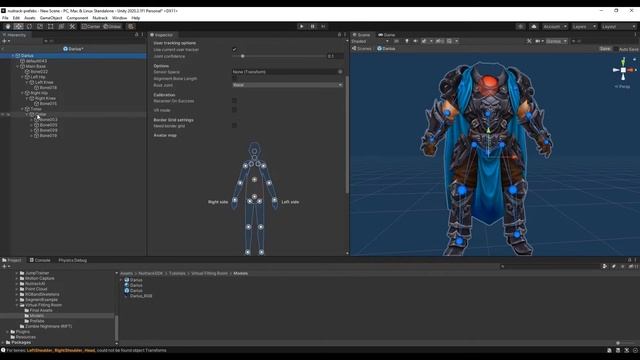Screen dimensions: 640x360
Task: Select the Rect Transform tool
Action: (51, 27)
